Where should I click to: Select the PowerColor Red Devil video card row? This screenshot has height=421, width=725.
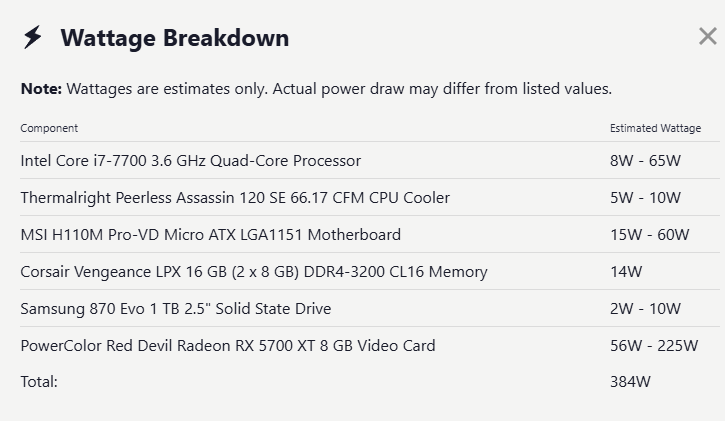tap(370, 345)
